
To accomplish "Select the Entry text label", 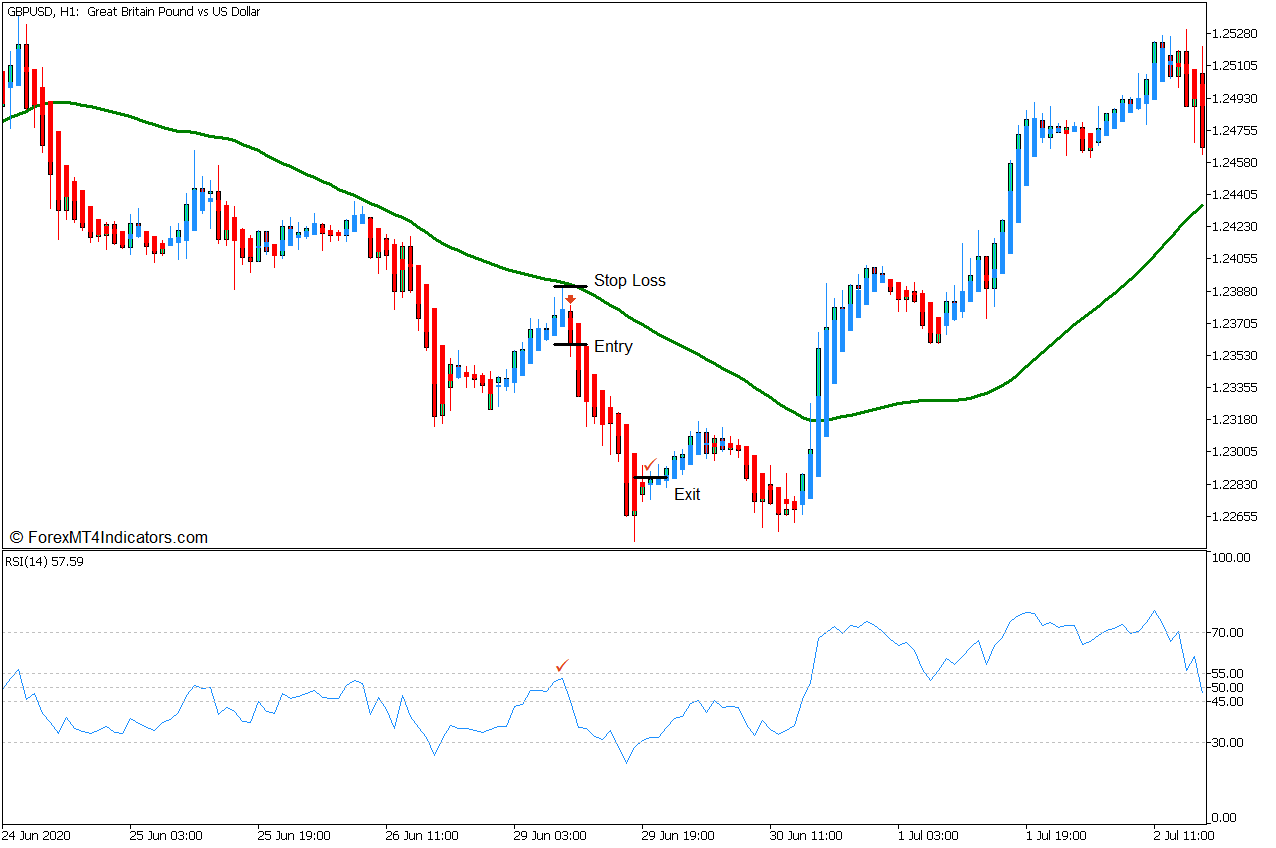I will point(613,347).
